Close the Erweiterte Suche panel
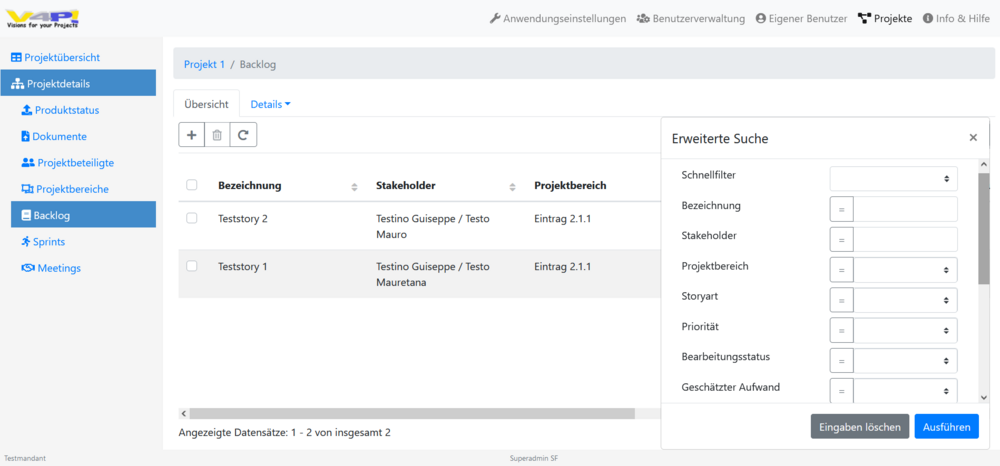This screenshot has width=1000, height=466. tap(973, 138)
